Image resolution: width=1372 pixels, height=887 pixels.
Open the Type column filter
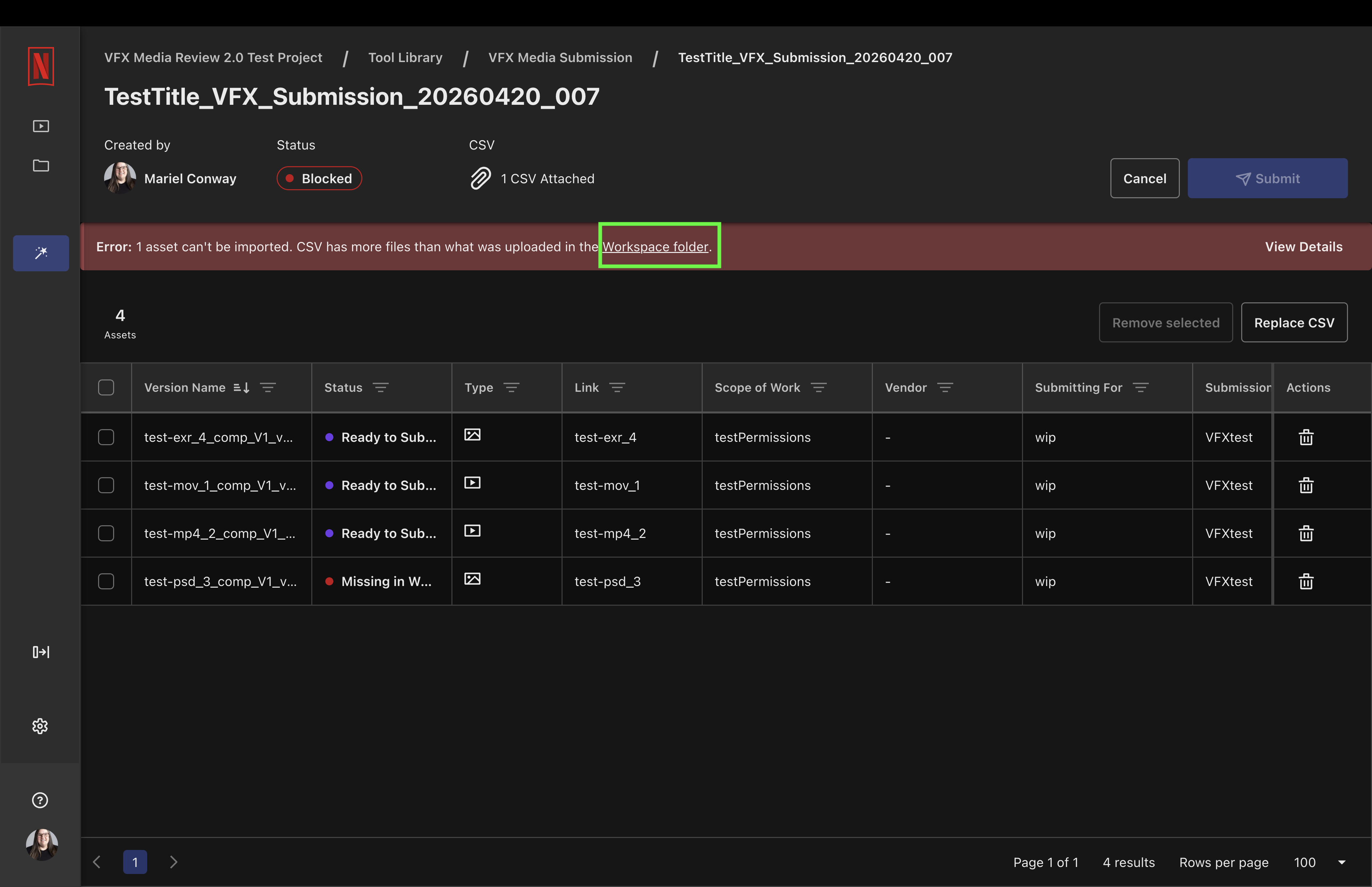coord(511,388)
